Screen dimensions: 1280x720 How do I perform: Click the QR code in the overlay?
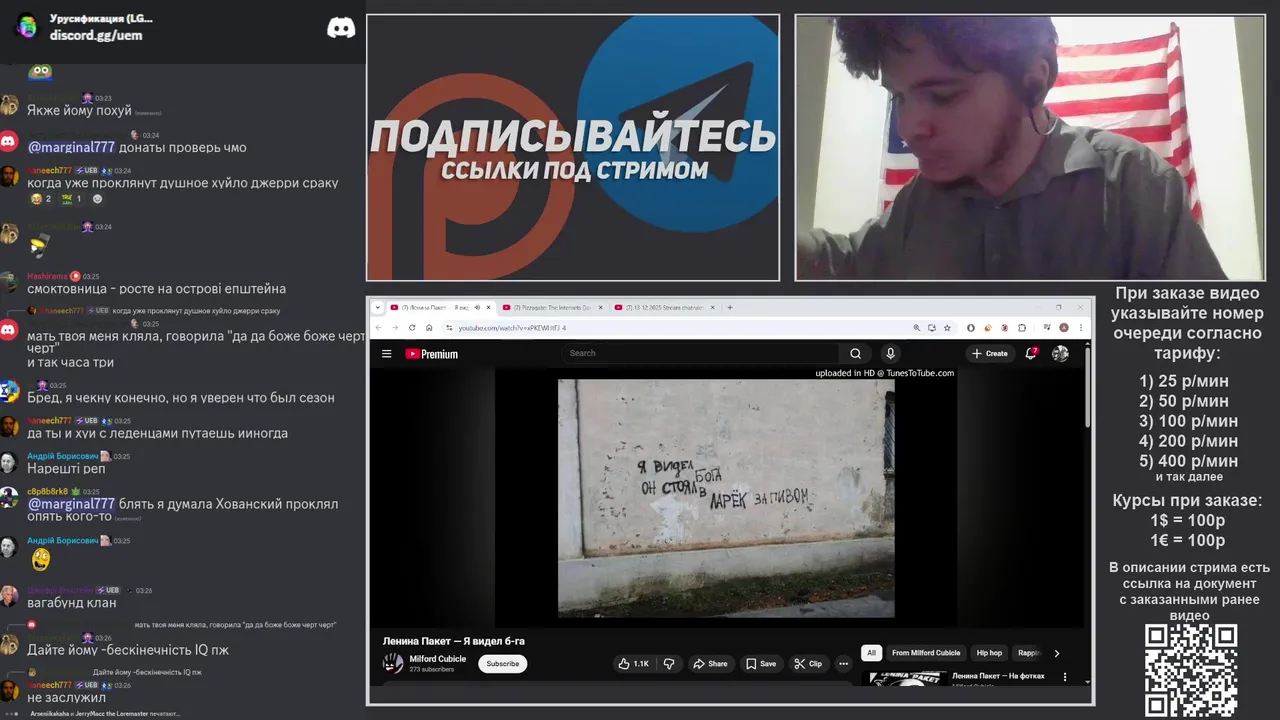click(x=1191, y=671)
